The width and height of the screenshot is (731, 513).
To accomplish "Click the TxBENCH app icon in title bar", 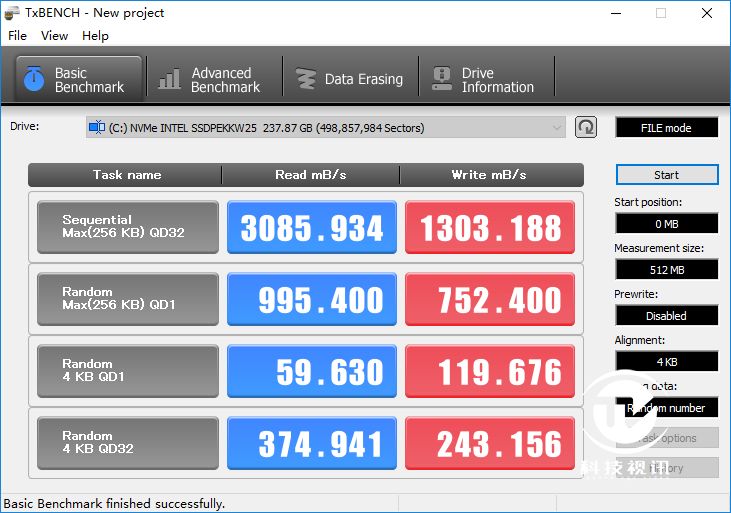I will (12, 13).
